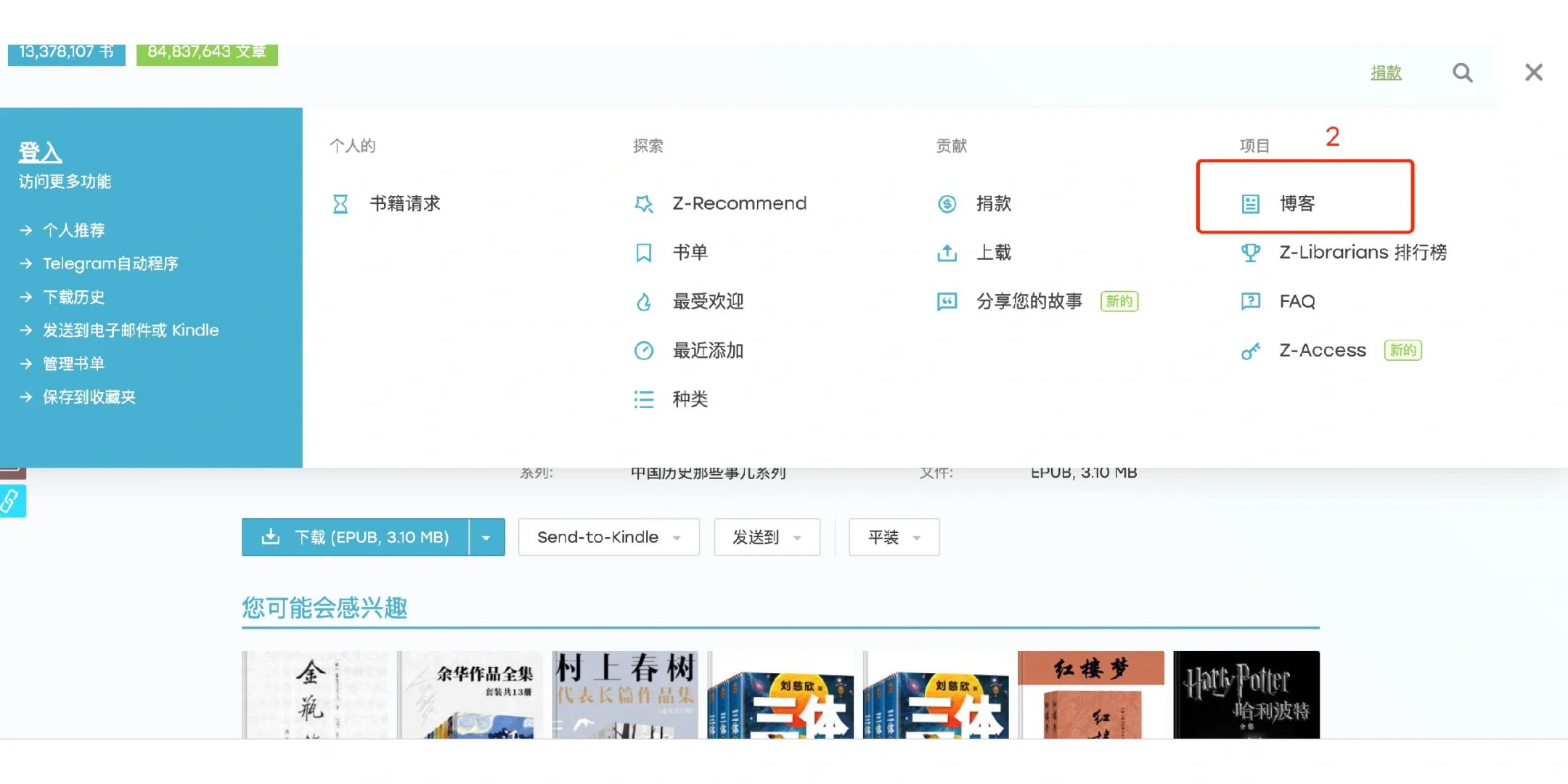The width and height of the screenshot is (1568, 784).
Task: Open the Send-to-Kindle dropdown
Action: pos(608,537)
